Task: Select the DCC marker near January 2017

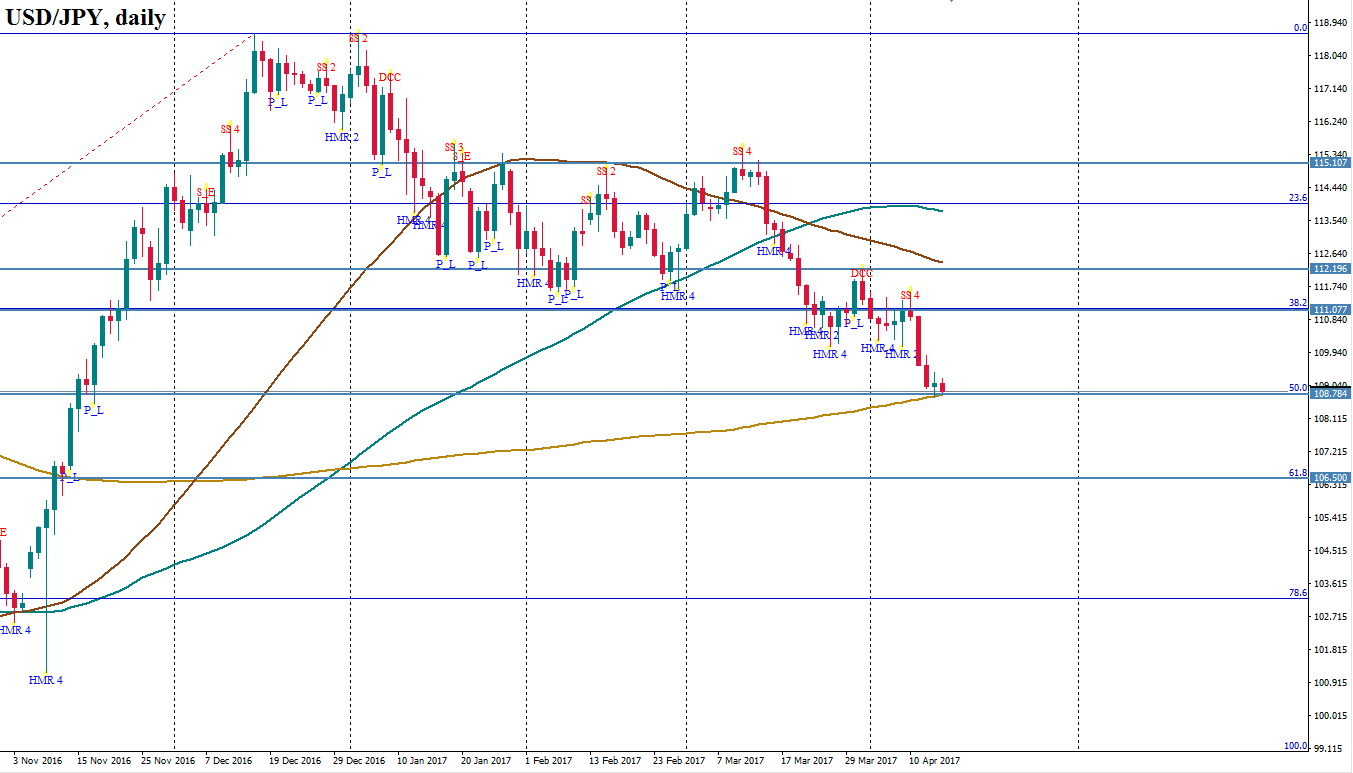Action: 390,78
